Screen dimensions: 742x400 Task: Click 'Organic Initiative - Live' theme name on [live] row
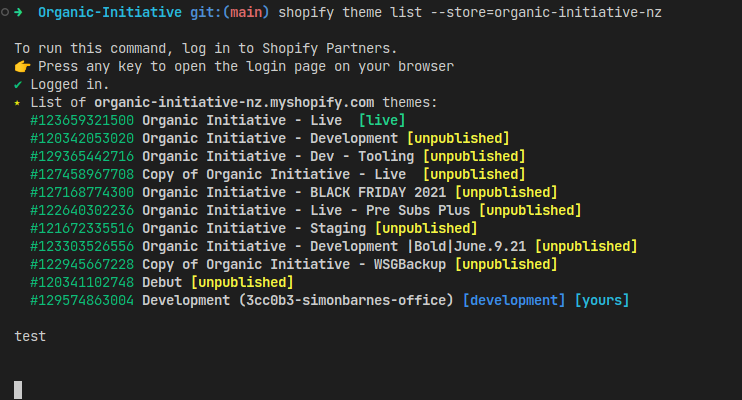242,120
